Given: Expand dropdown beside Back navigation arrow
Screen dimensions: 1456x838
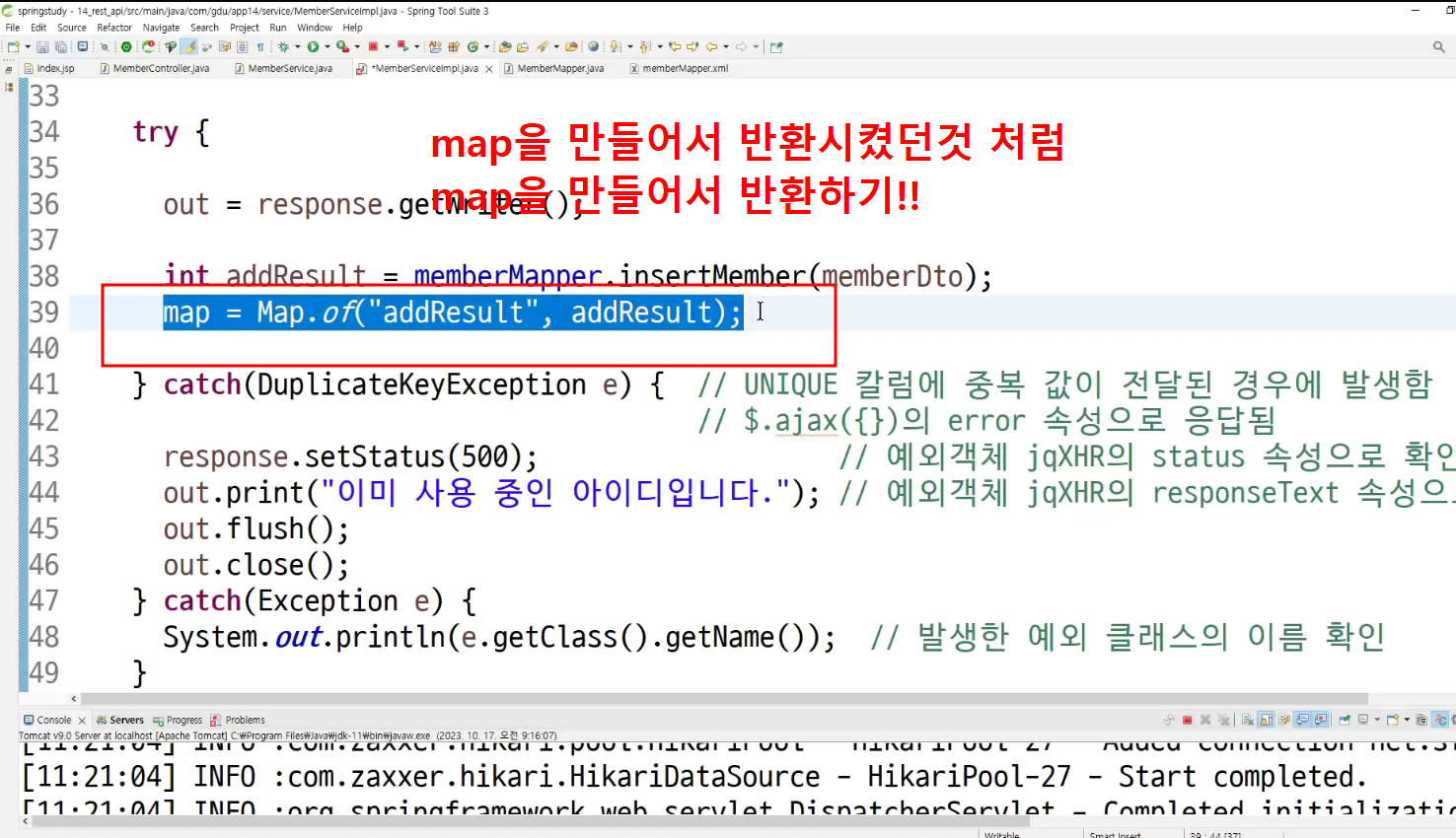Looking at the screenshot, I should (725, 46).
